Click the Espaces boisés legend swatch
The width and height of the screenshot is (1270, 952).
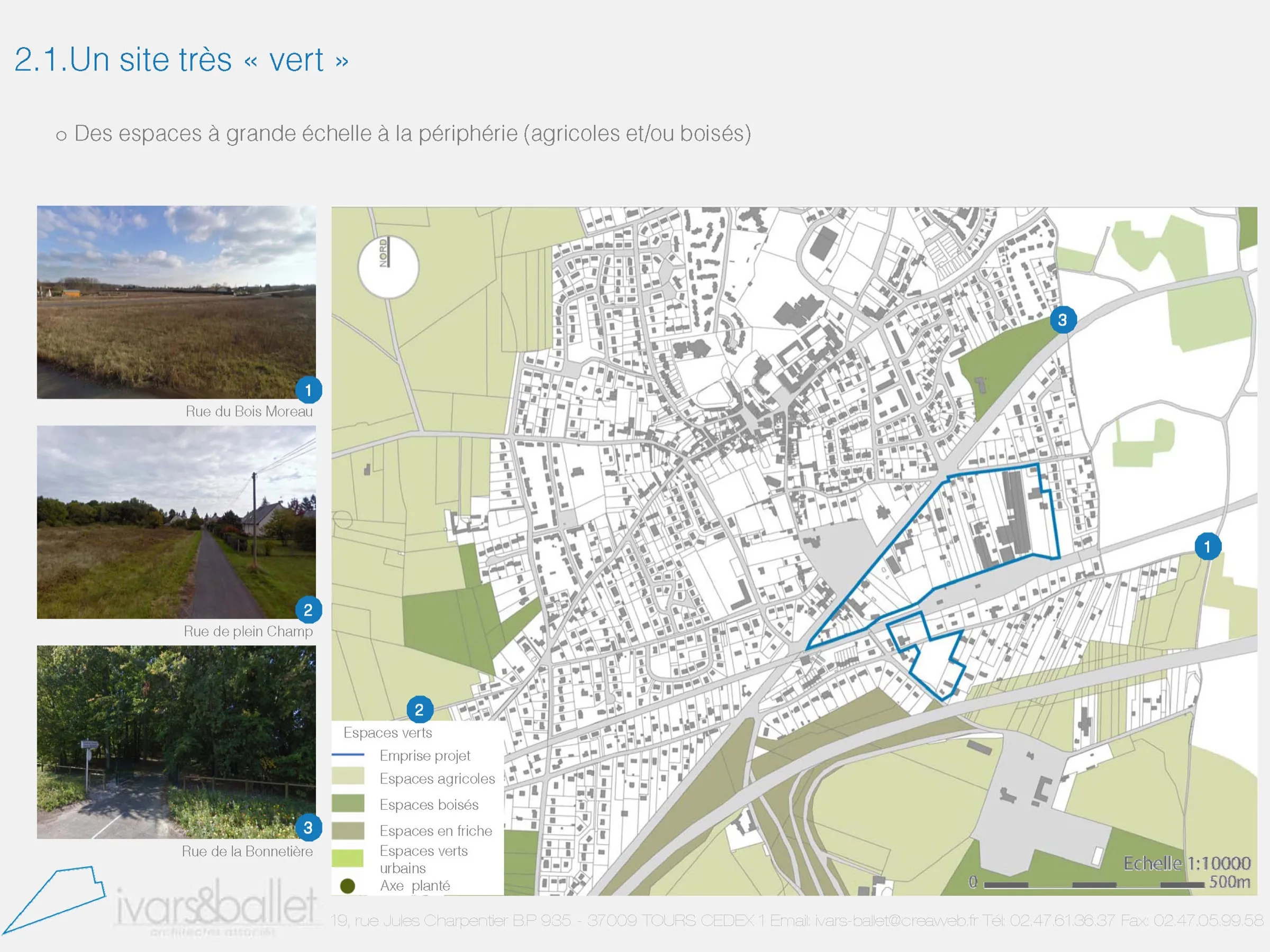348,803
